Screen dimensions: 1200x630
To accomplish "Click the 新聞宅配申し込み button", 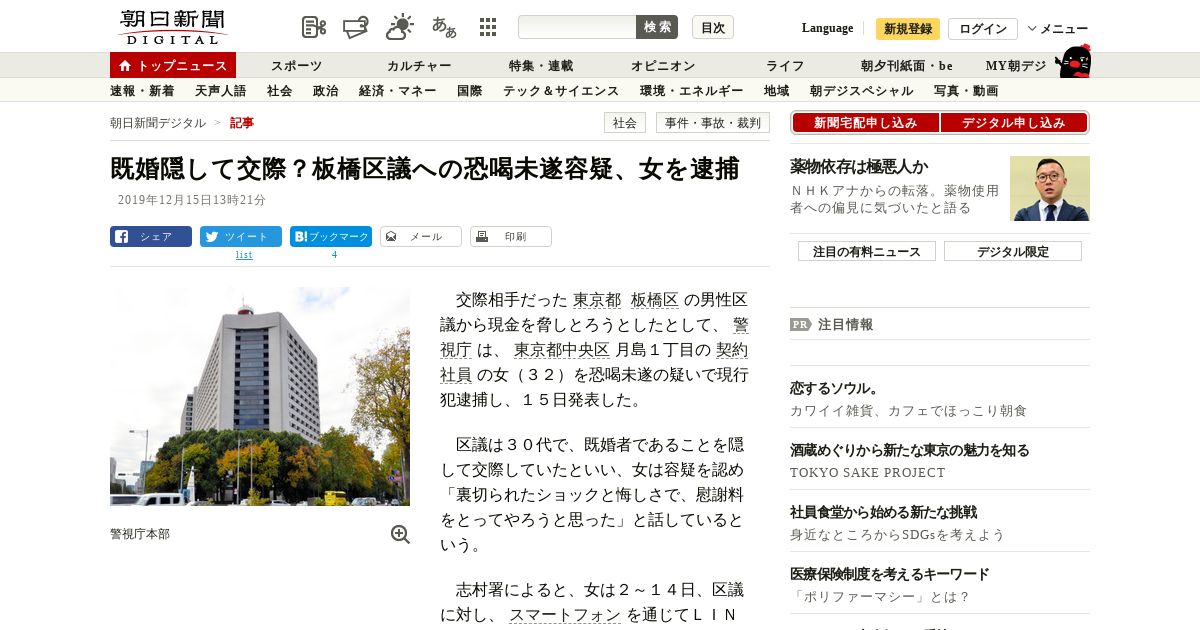I will (866, 123).
